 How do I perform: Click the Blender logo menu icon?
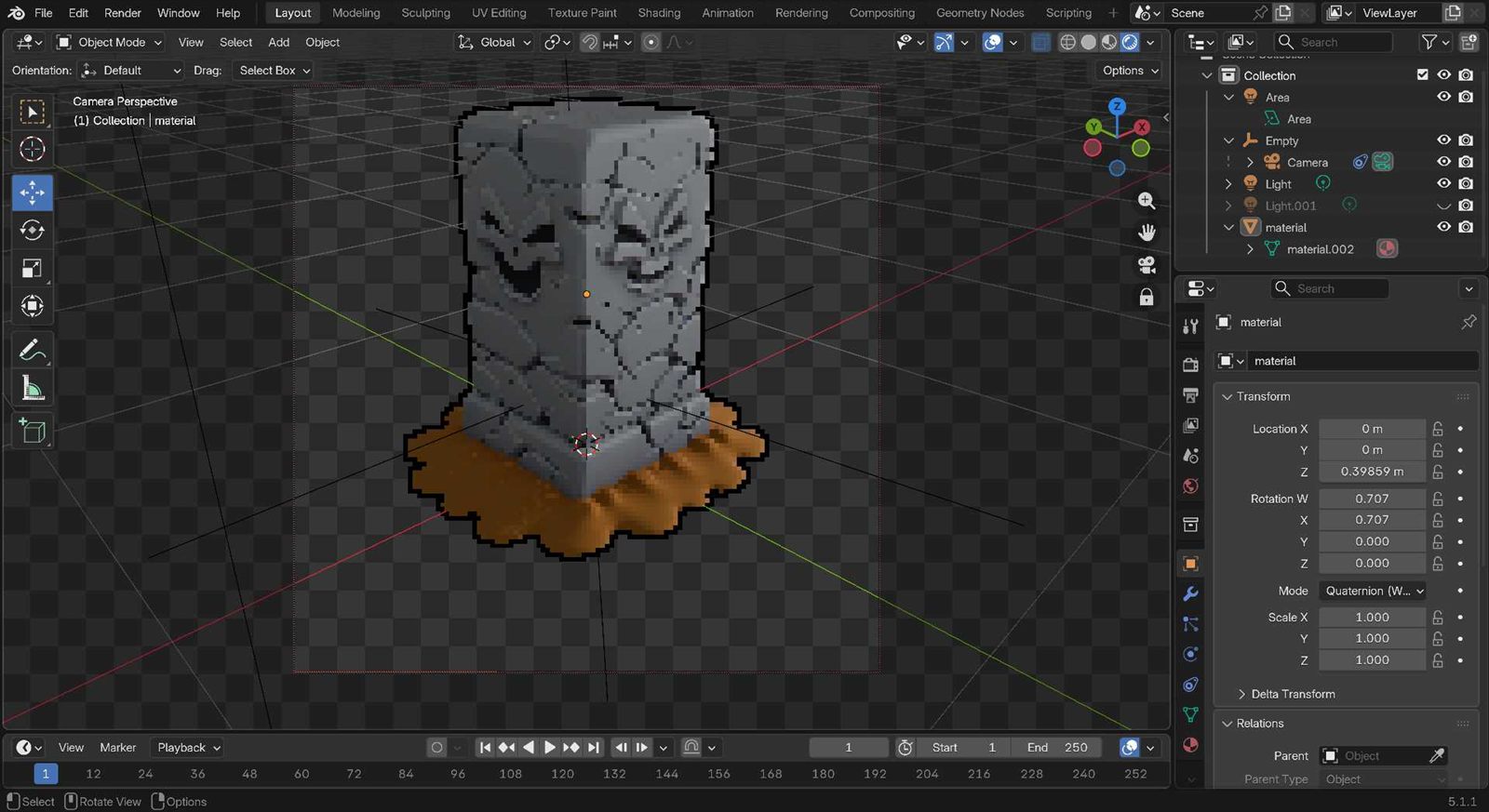click(x=17, y=13)
